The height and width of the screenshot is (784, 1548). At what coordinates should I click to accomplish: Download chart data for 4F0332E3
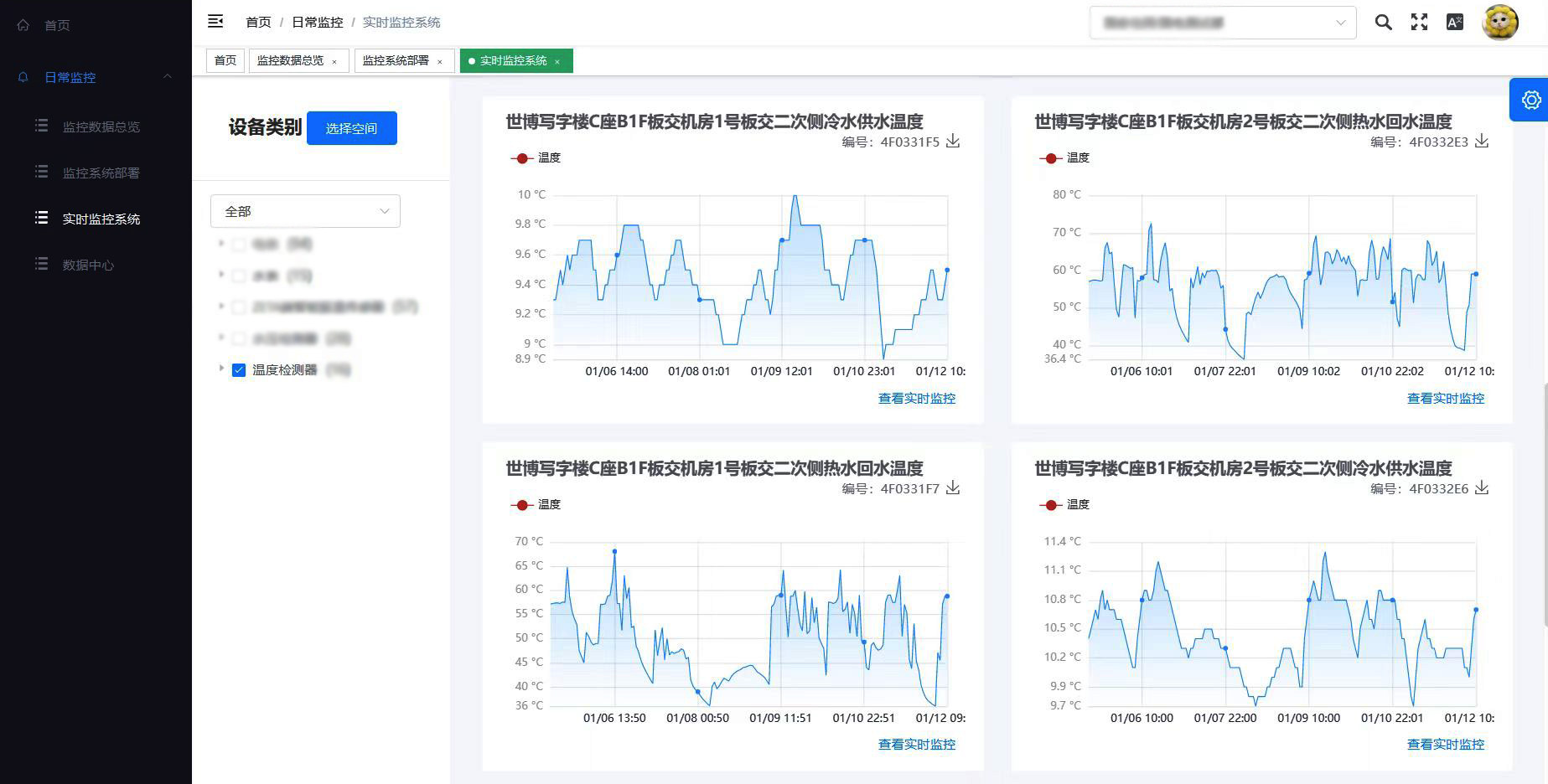tap(1482, 141)
